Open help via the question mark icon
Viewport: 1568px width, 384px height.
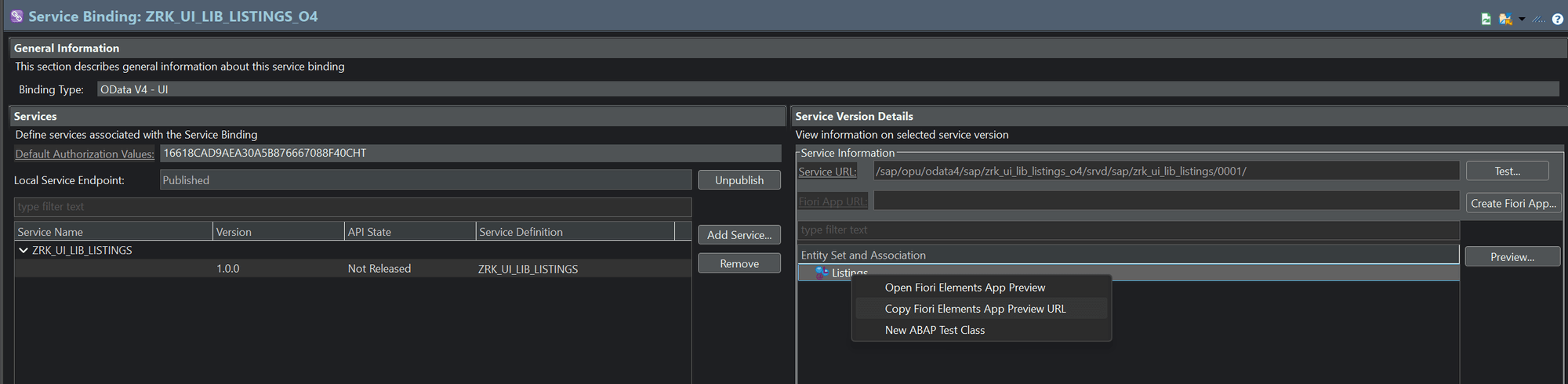pos(1557,19)
